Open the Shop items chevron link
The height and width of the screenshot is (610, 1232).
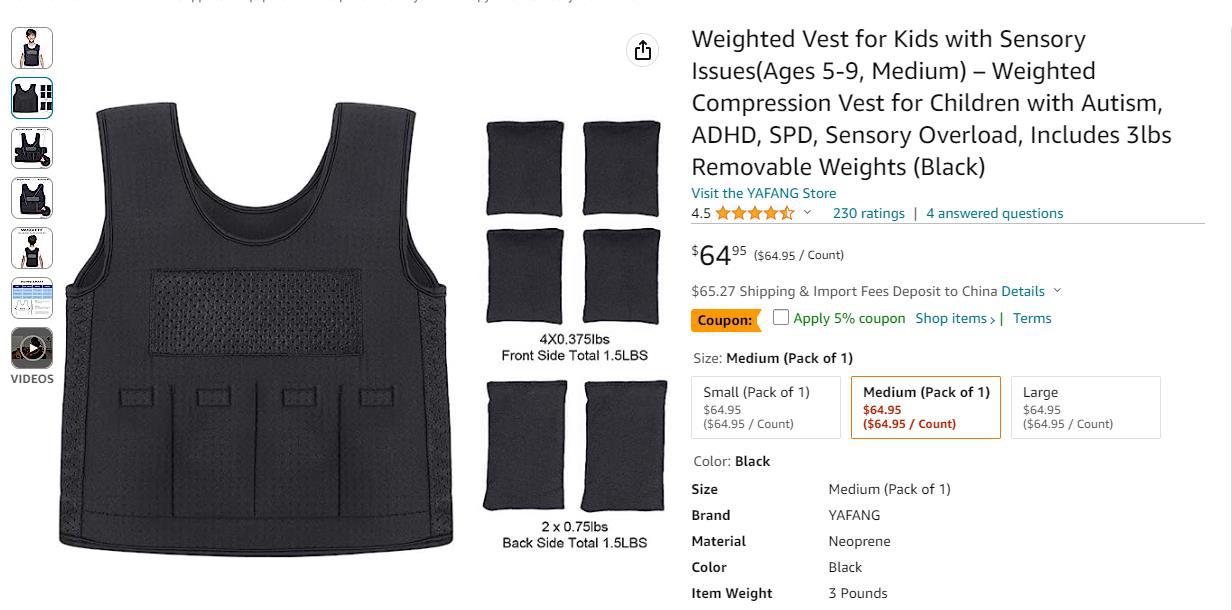(x=955, y=318)
